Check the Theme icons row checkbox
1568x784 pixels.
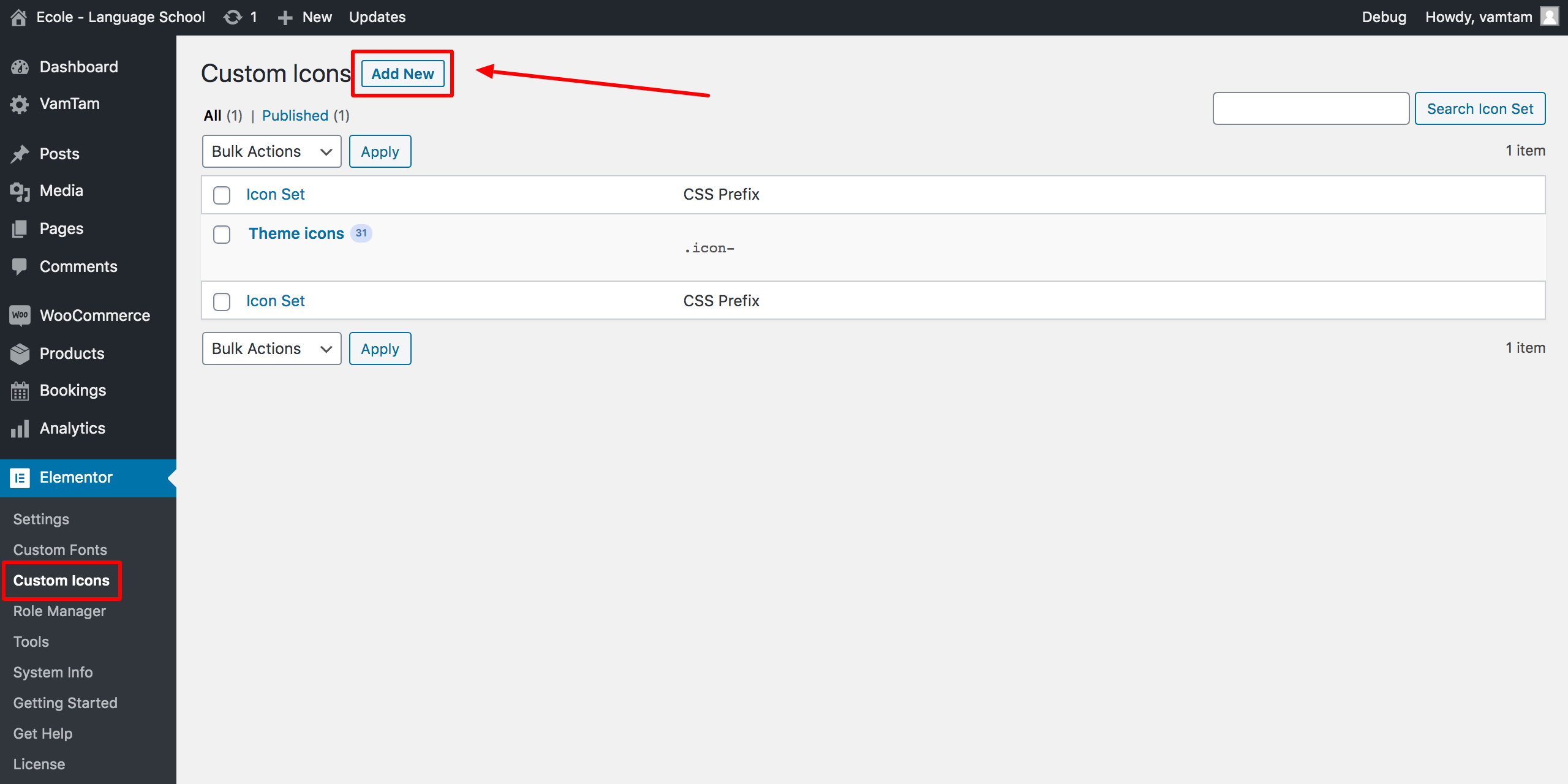[x=222, y=235]
